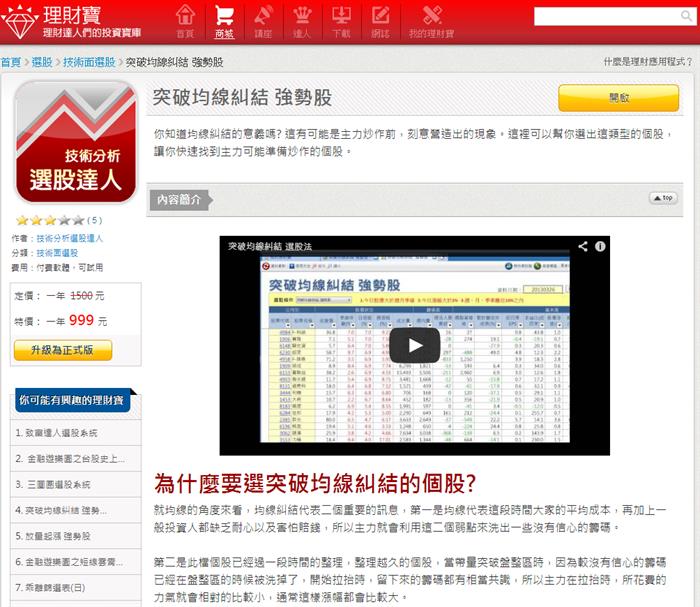Image resolution: width=700 pixels, height=607 pixels.
Task: Click the 選股達人 app icon image
Action: coord(76,142)
